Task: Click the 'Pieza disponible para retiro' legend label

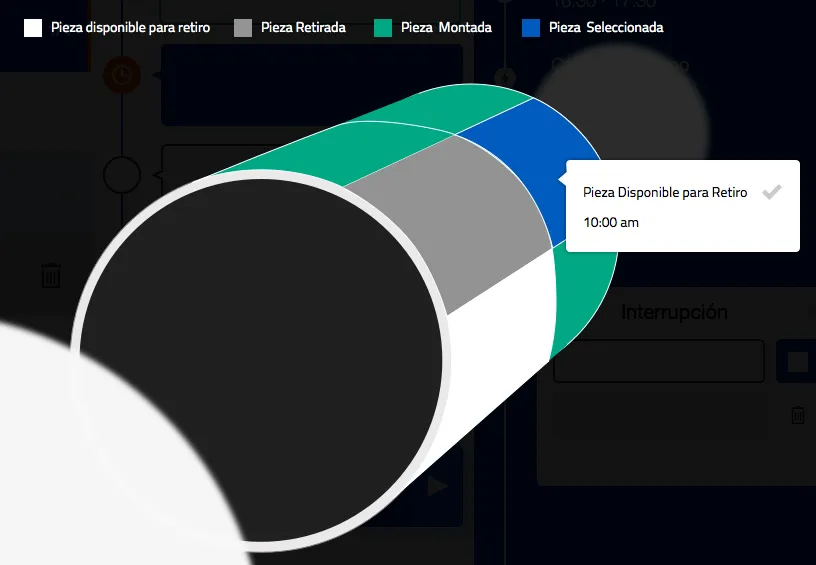Action: coord(131,28)
